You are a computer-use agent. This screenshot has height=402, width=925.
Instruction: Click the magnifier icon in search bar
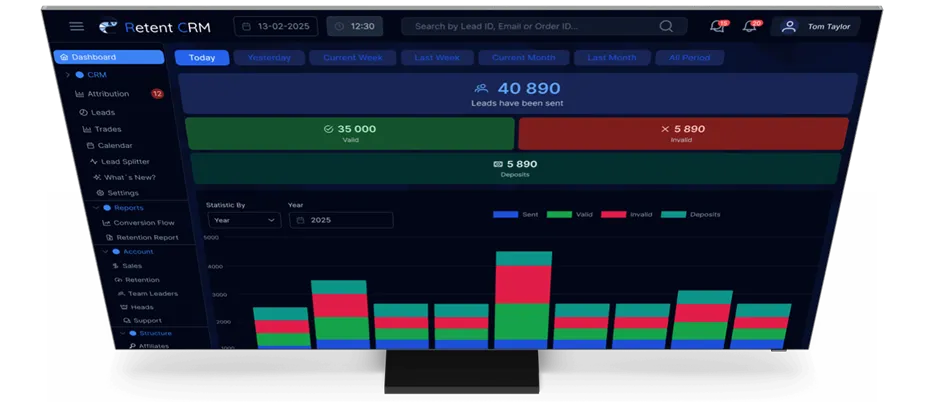tap(666, 26)
